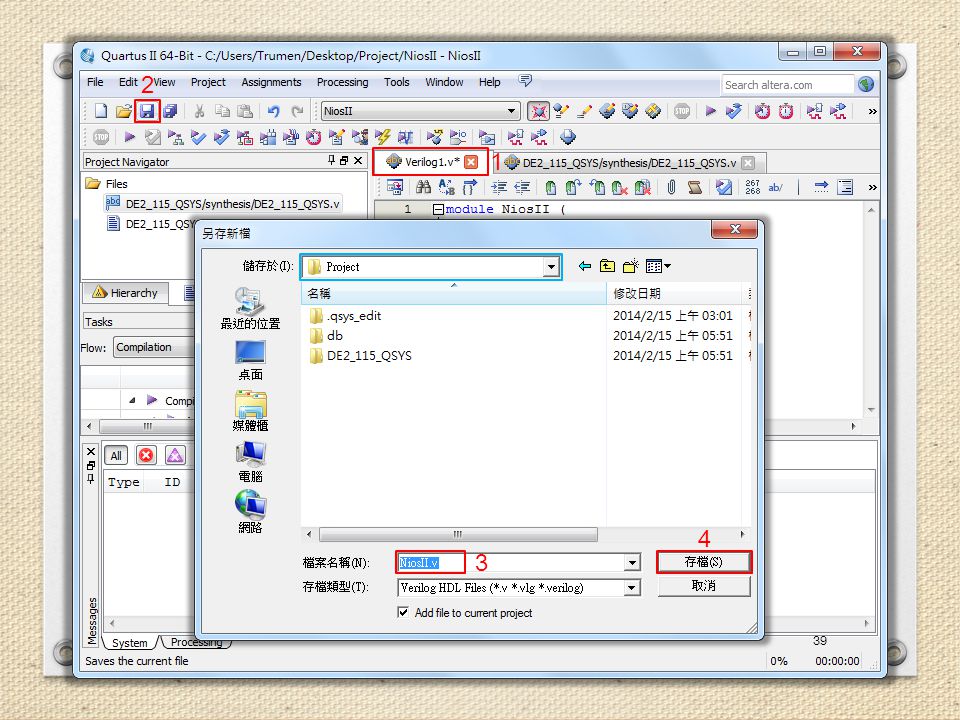This screenshot has width=960, height=720.
Task: Click the Undo arrow icon
Action: click(x=274, y=111)
